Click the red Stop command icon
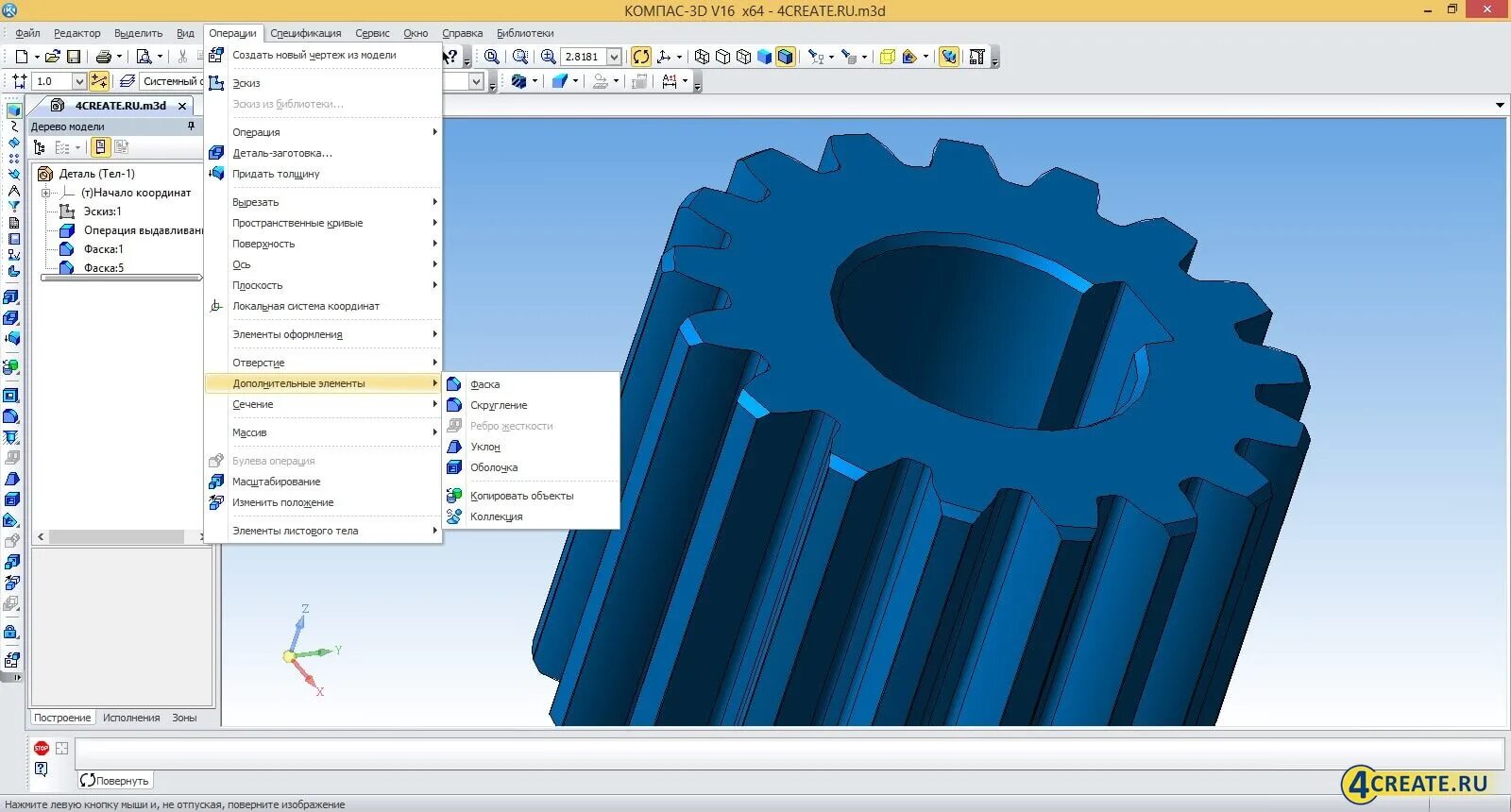The height and width of the screenshot is (812, 1511). point(41,748)
